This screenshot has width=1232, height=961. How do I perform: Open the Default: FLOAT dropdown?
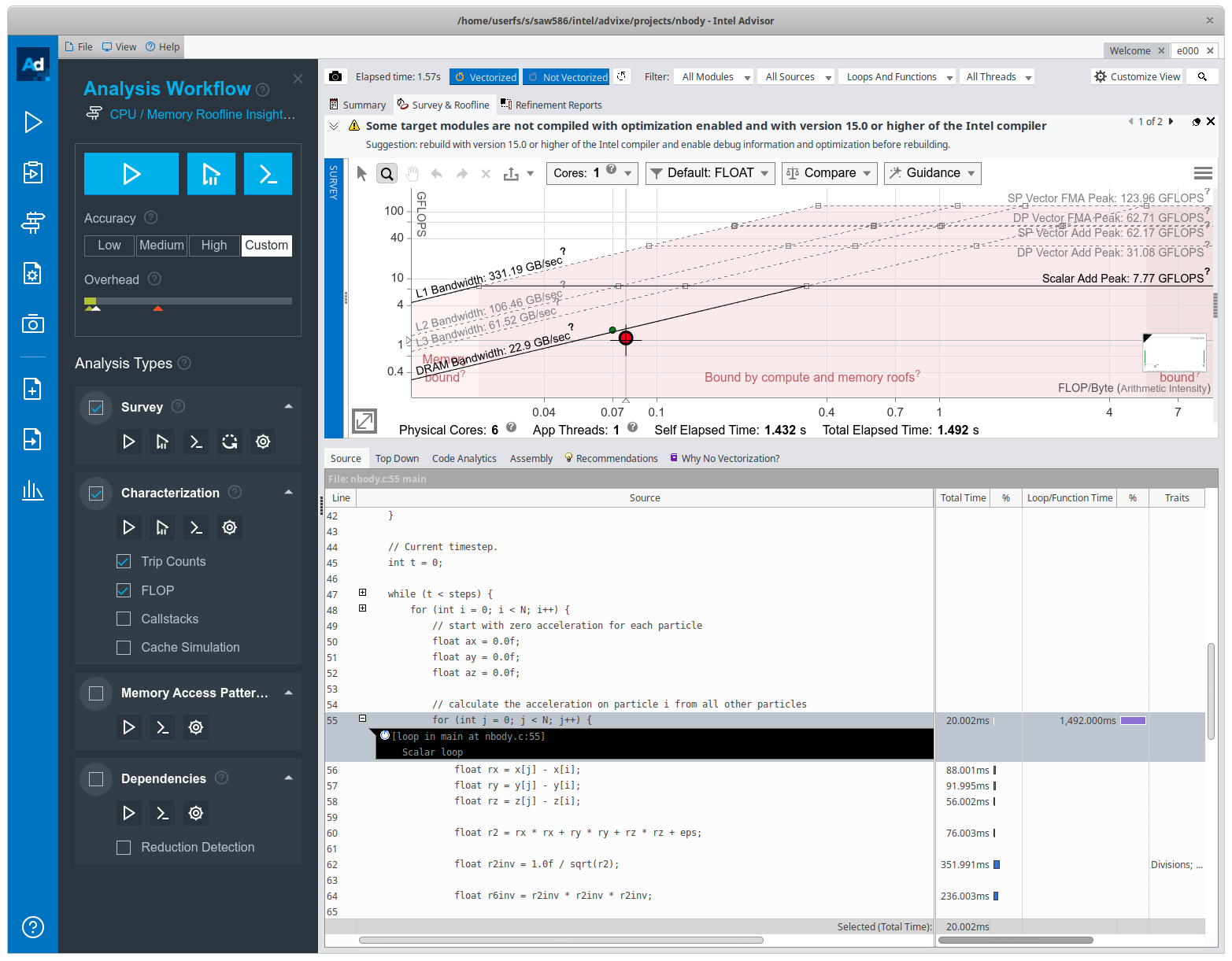710,173
